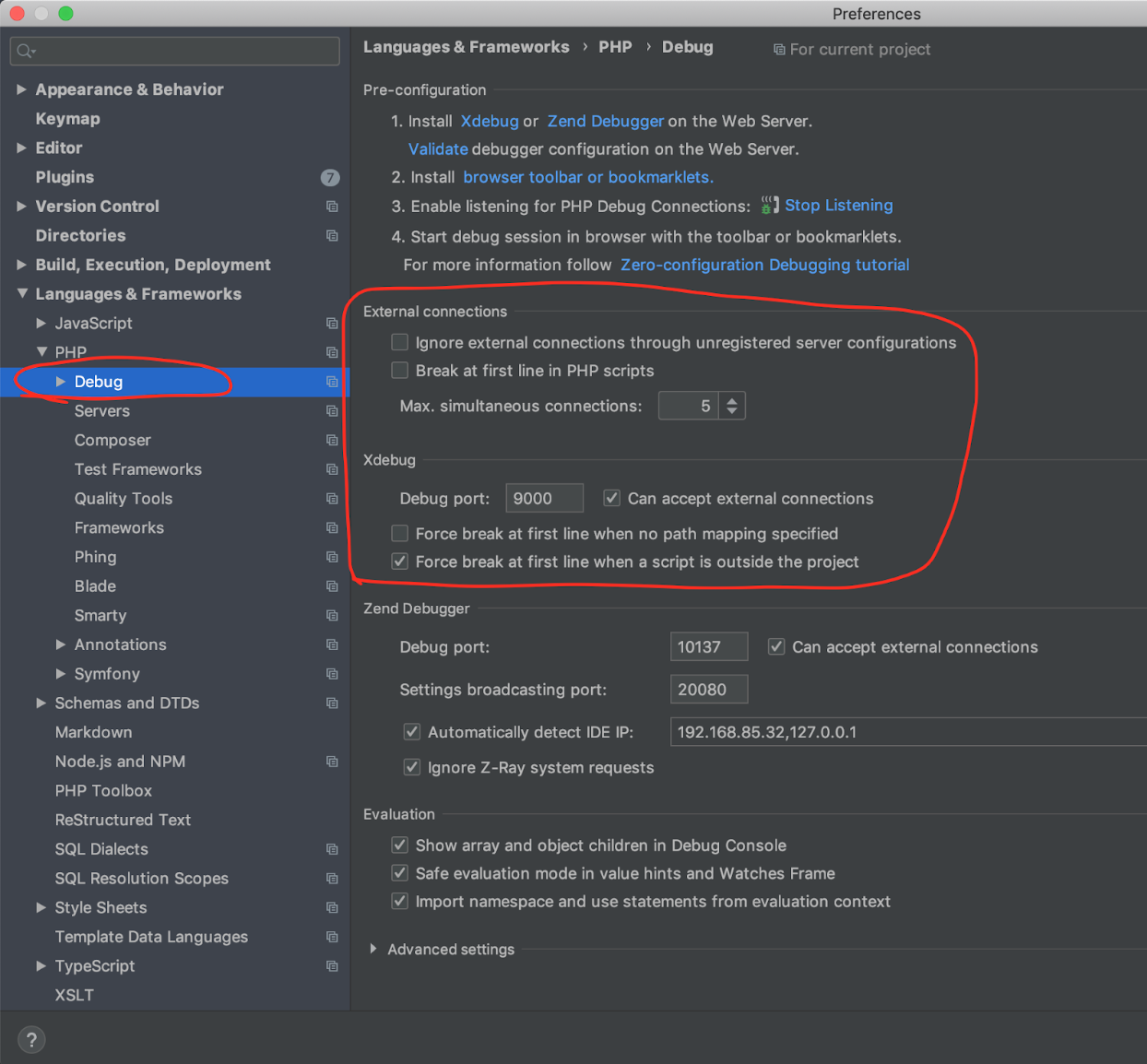The height and width of the screenshot is (1064, 1147).
Task: Click the Plugins badge showing 7
Action: coord(330,177)
